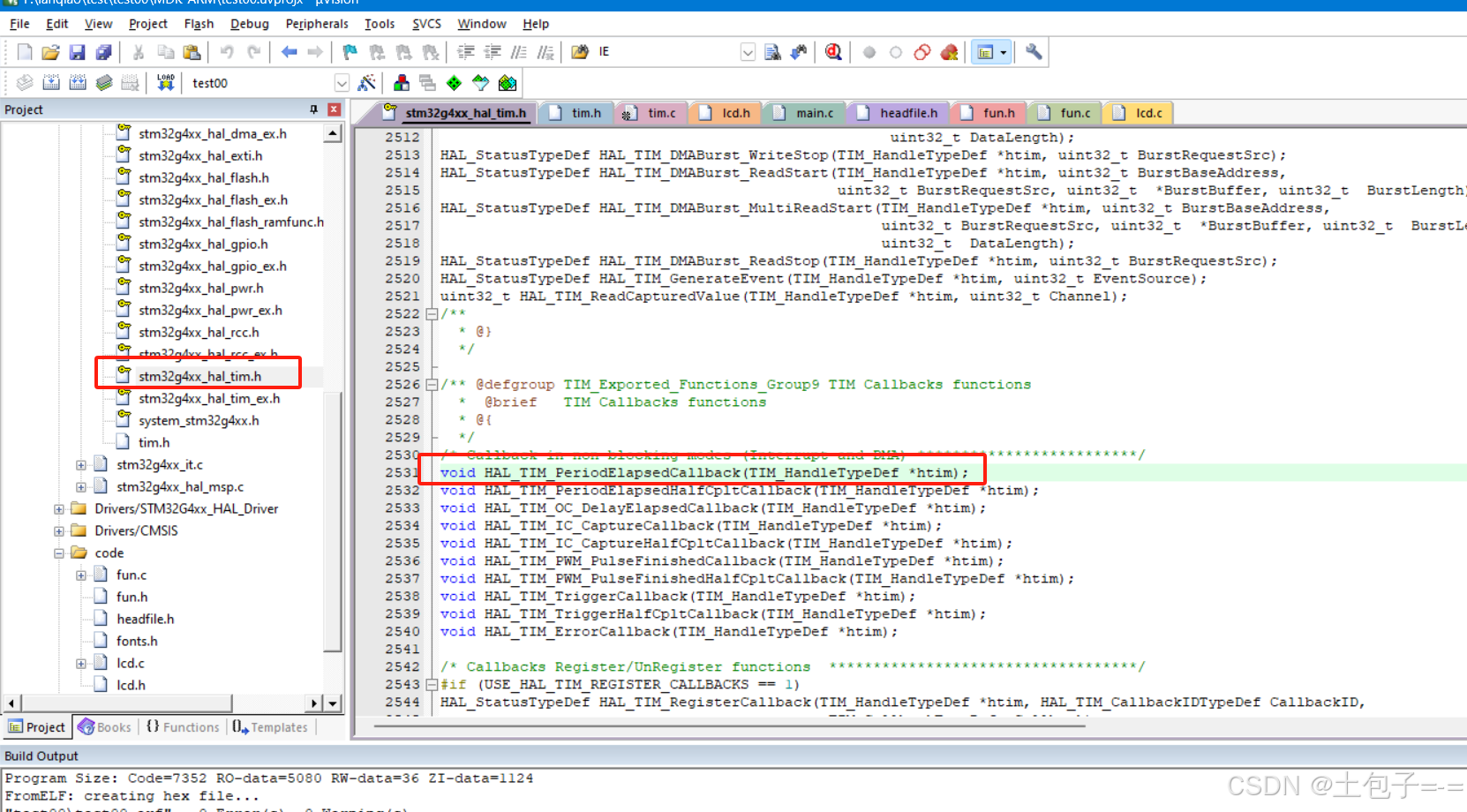The width and height of the screenshot is (1467, 812).
Task: Toggle the Window layout button in toolbar
Action: point(984,52)
